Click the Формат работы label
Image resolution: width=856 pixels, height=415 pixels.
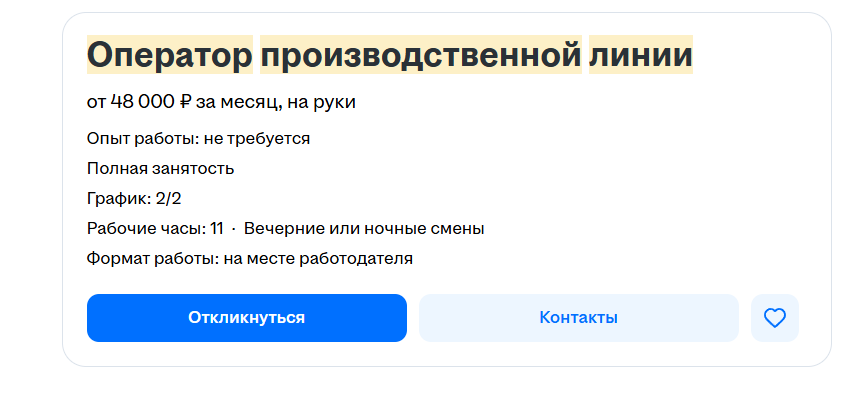[153, 258]
